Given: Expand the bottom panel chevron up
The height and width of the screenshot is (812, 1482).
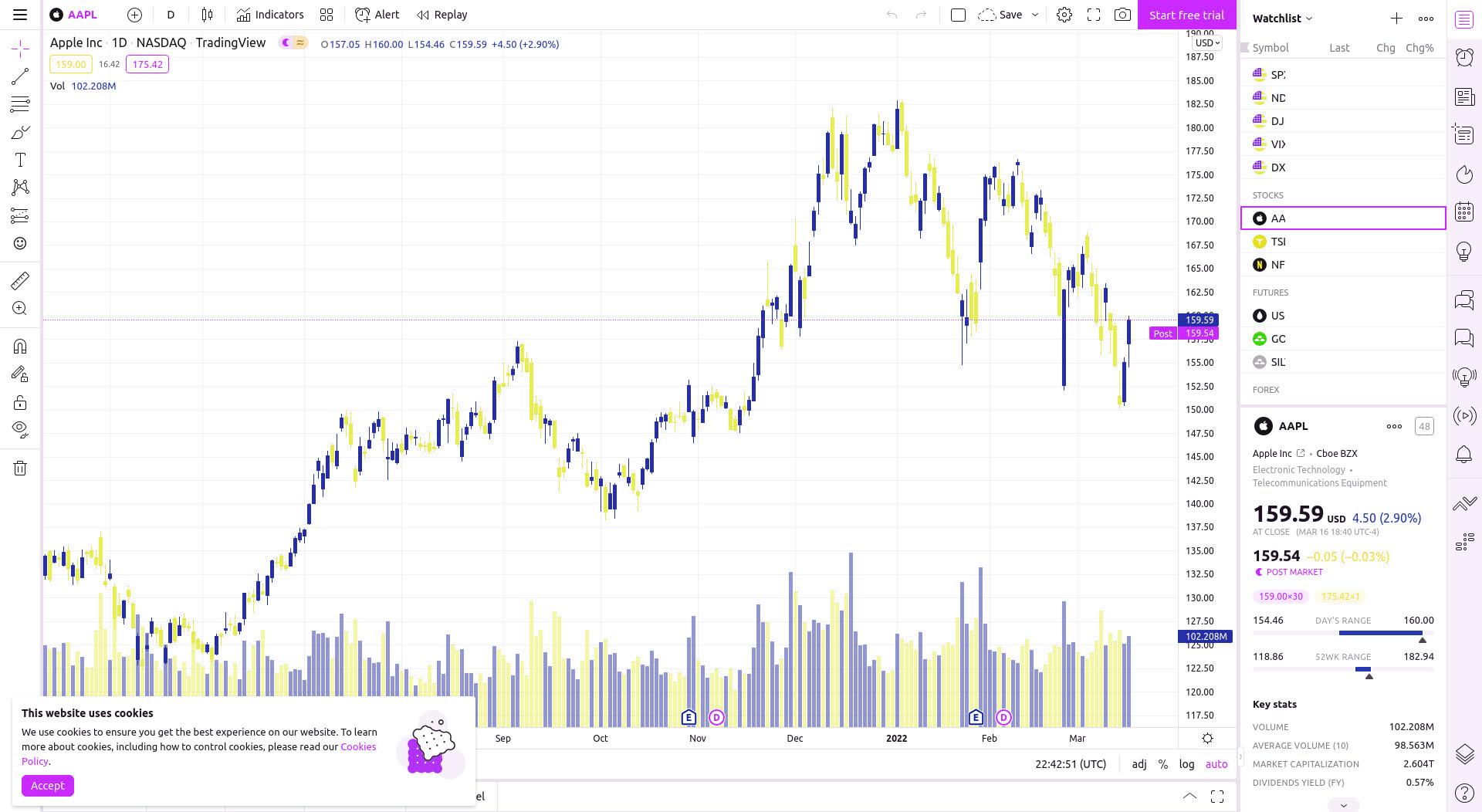Looking at the screenshot, I should coord(1189,797).
